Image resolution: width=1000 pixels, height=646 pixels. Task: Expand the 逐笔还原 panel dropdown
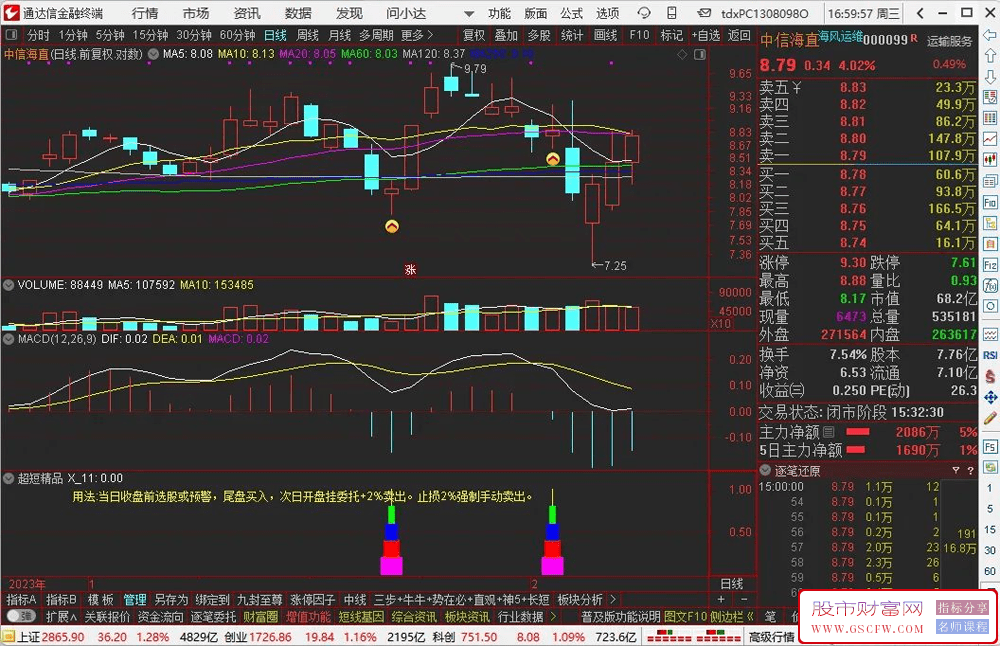click(x=765, y=471)
